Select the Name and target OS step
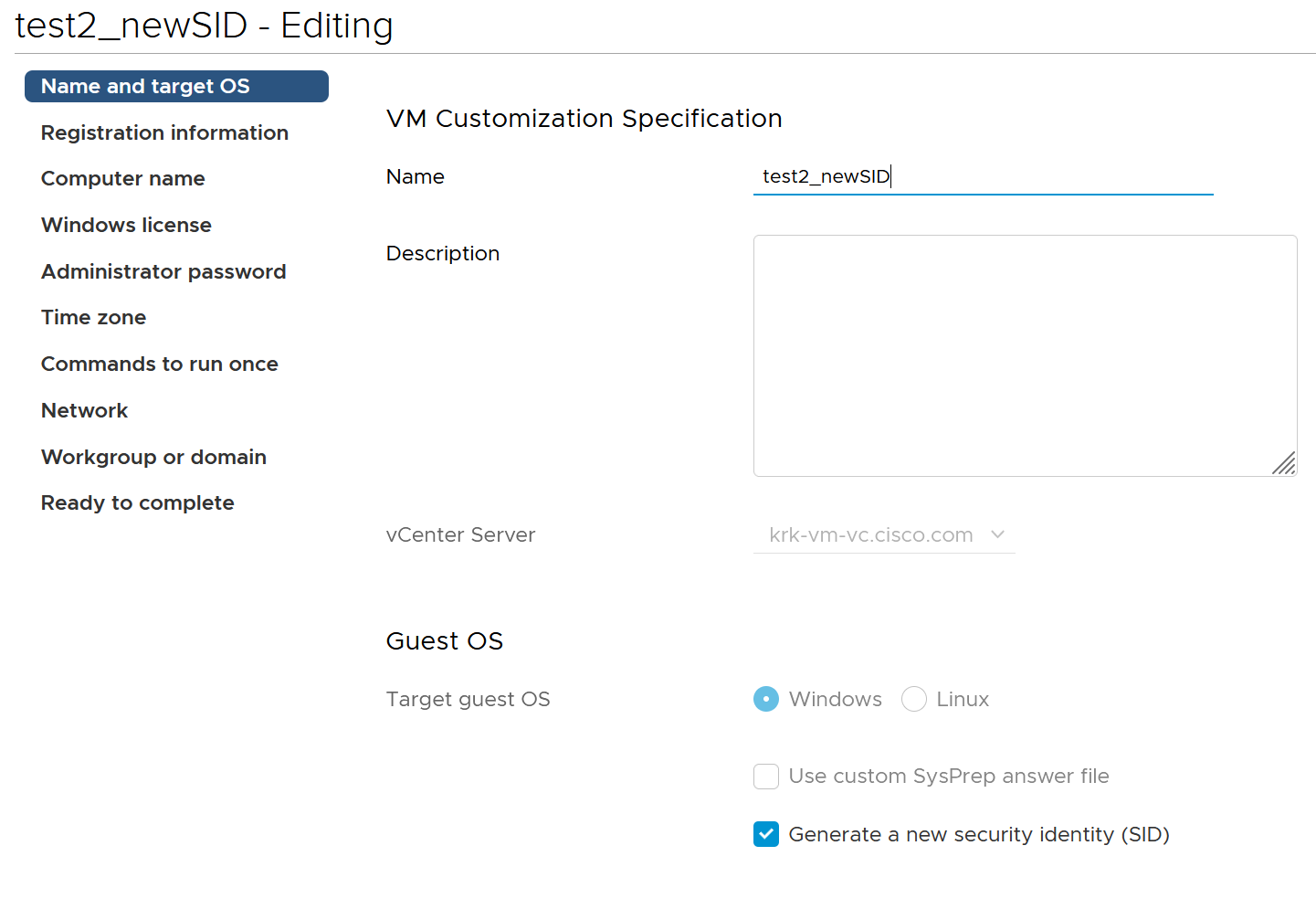The width and height of the screenshot is (1316, 909). [176, 86]
